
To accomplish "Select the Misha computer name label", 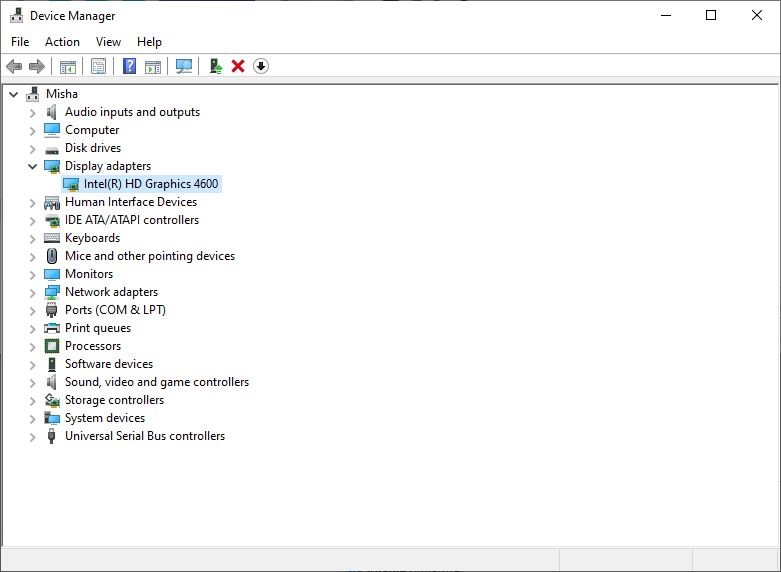I will pos(62,94).
